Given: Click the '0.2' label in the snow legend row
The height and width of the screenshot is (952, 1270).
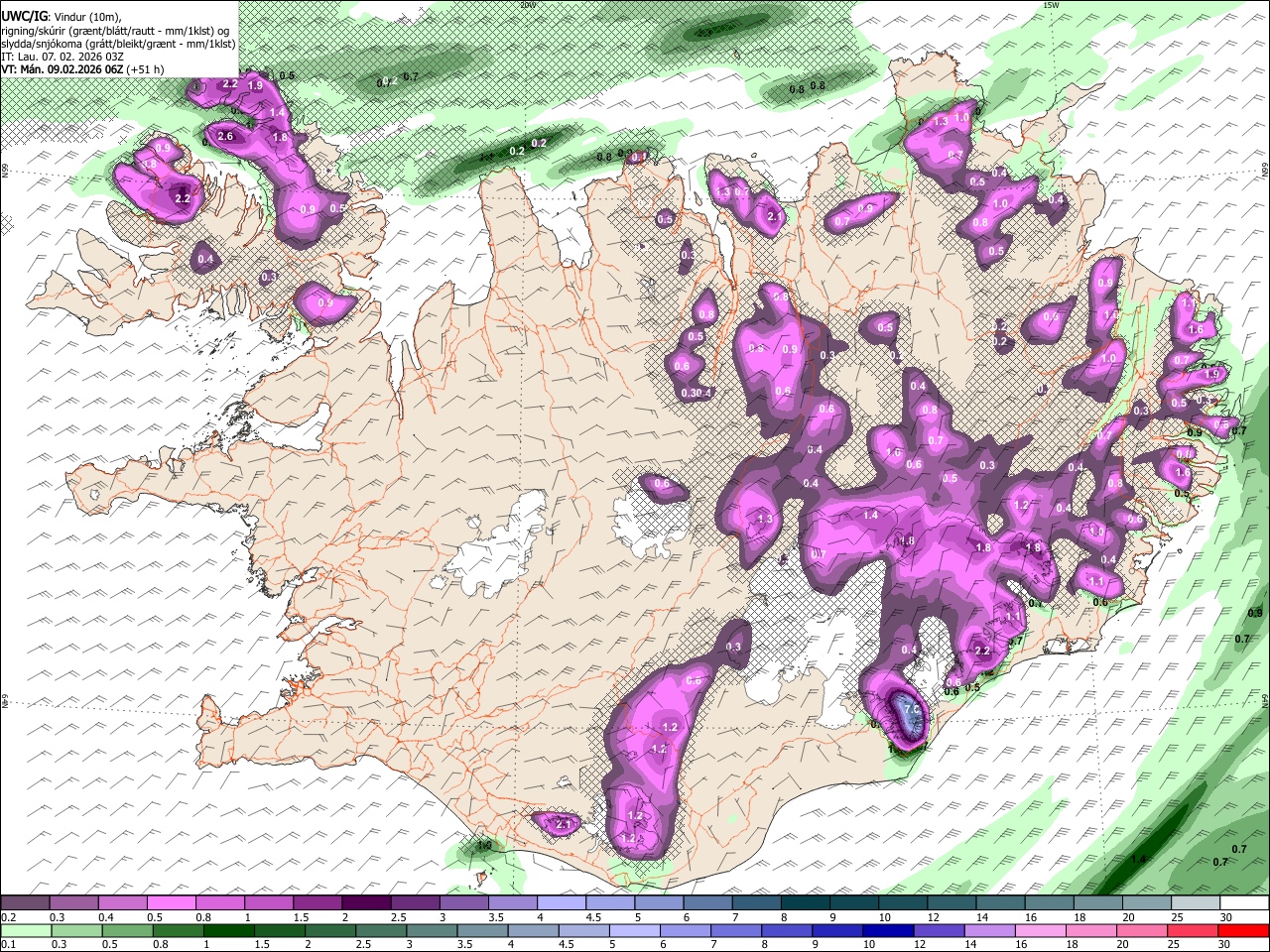Looking at the screenshot, I should tap(8, 917).
